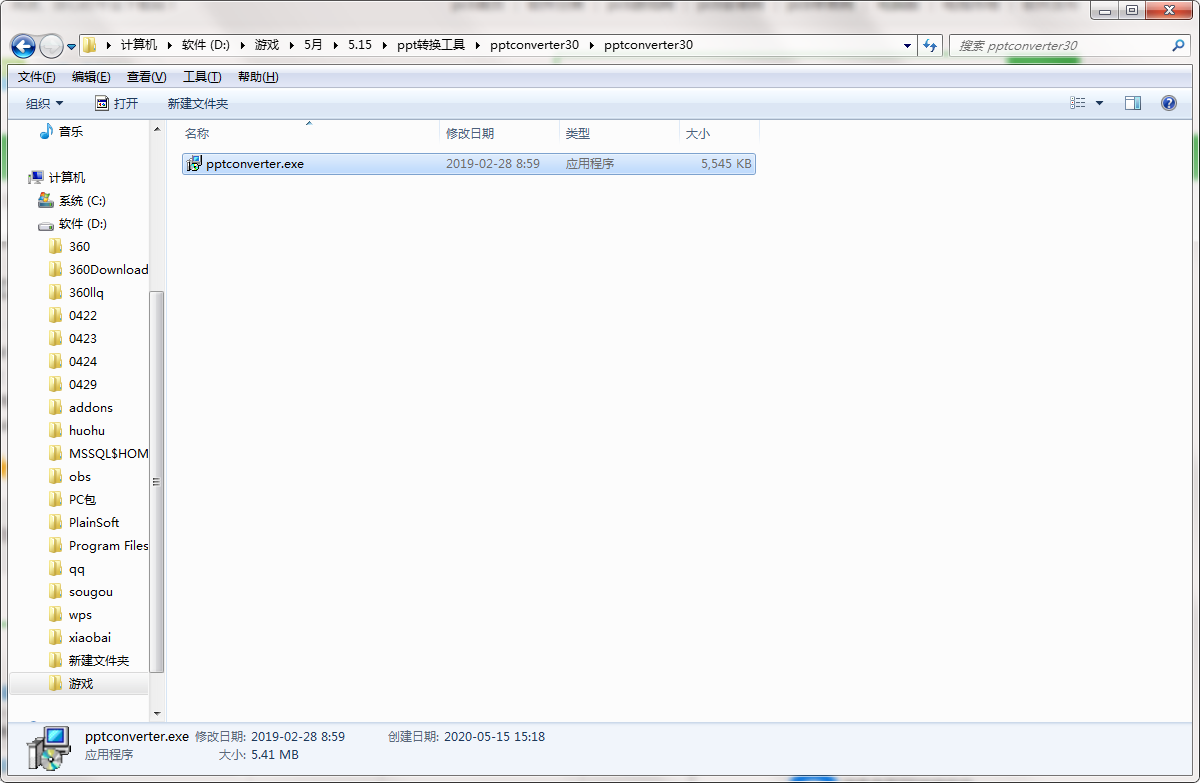Open the 文件(F) menu
Screen dimensions: 1200x783
pyautogui.click(x=37, y=77)
